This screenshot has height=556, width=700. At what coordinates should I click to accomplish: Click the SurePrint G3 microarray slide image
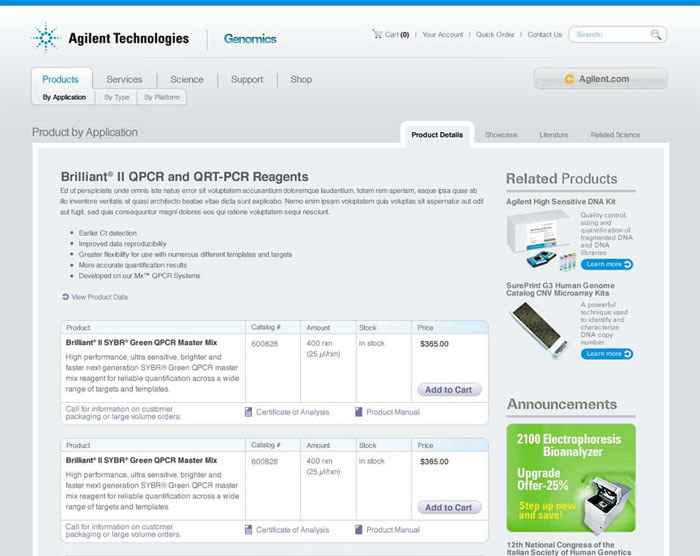539,329
